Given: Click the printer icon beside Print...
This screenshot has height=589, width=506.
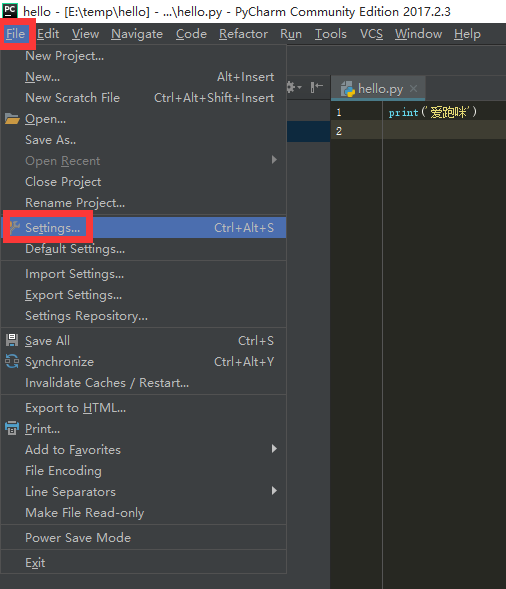Looking at the screenshot, I should (12, 428).
